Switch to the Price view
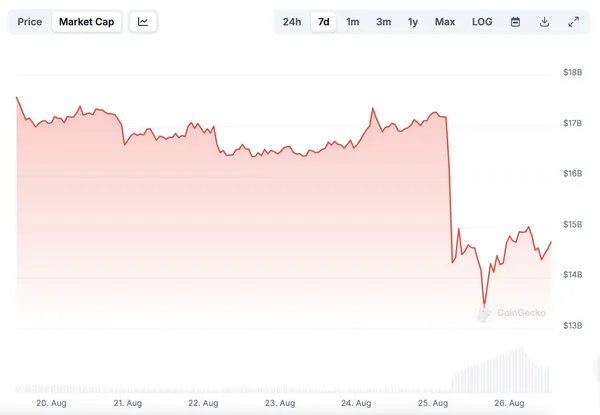Screen dimensions: 600x415 point(30,21)
